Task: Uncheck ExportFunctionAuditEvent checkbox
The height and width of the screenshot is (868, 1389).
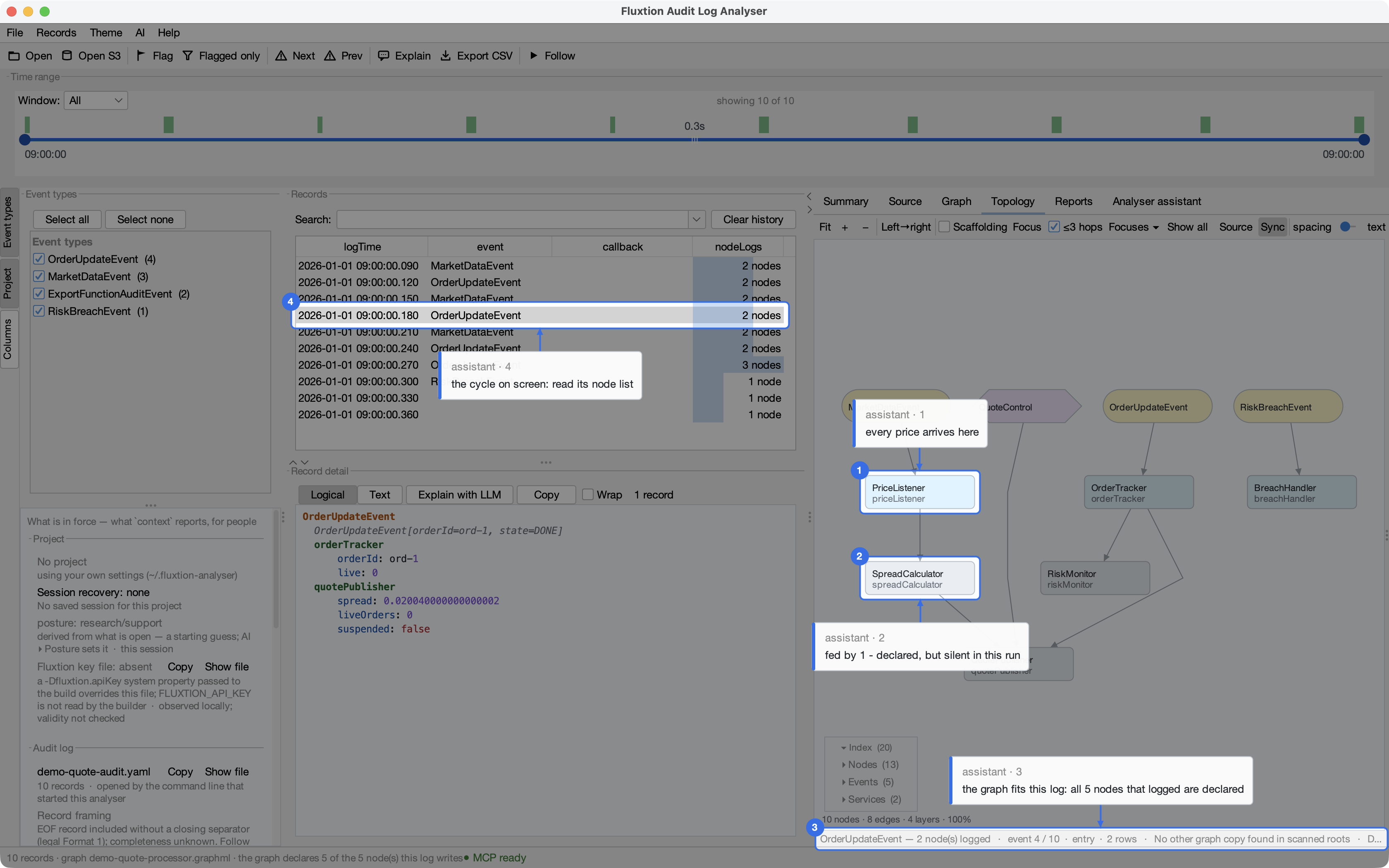Action: click(39, 293)
